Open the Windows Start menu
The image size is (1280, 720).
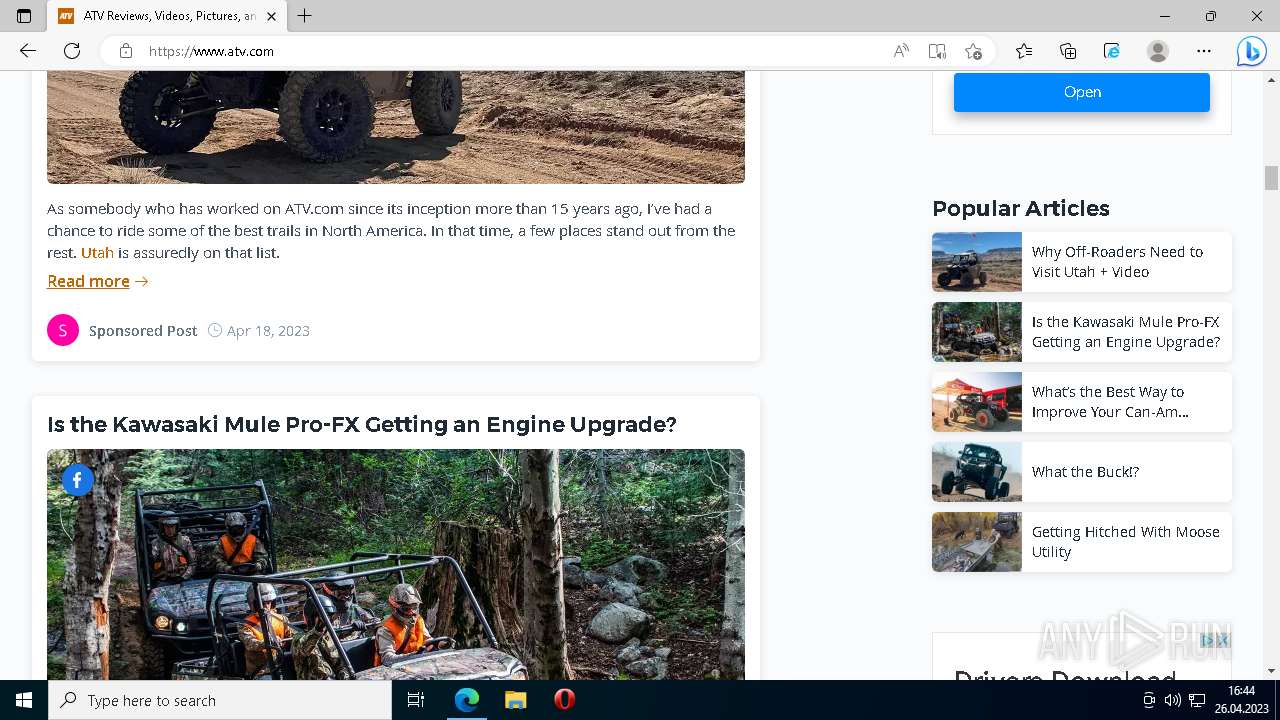tap(24, 700)
